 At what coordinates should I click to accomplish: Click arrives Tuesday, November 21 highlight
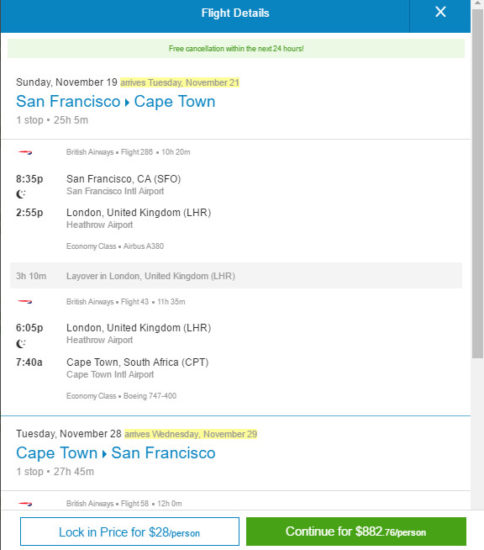click(x=180, y=83)
